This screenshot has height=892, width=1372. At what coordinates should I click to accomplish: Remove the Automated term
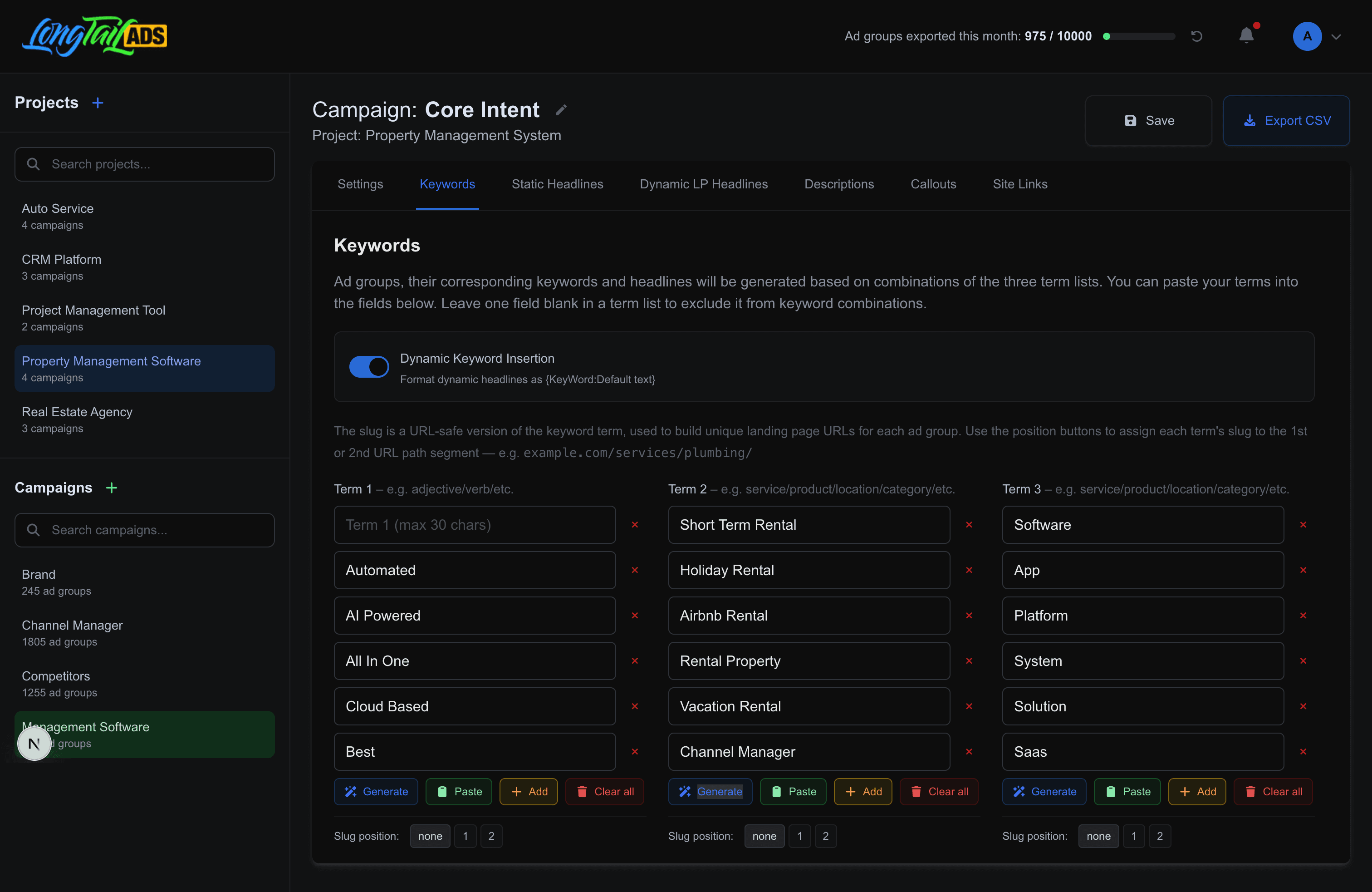point(635,570)
